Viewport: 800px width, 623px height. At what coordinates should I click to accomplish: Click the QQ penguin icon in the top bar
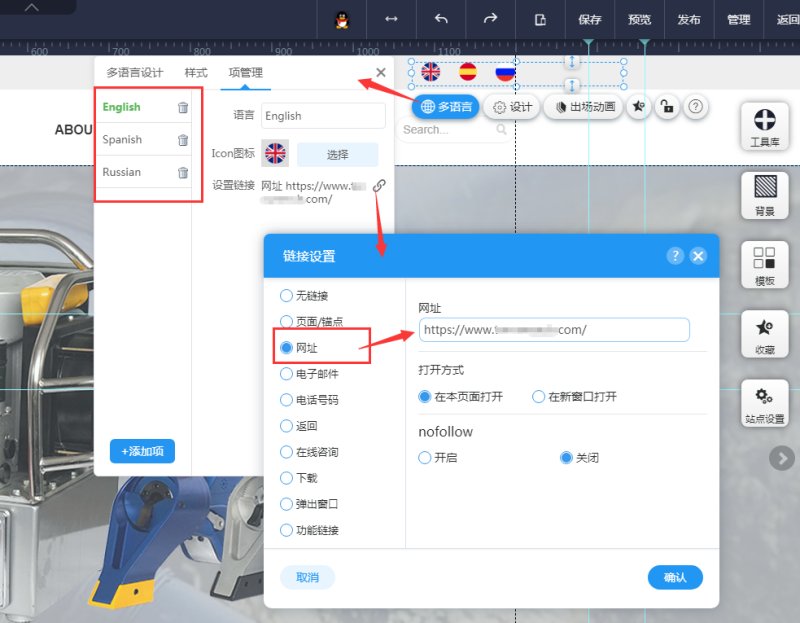point(342,20)
